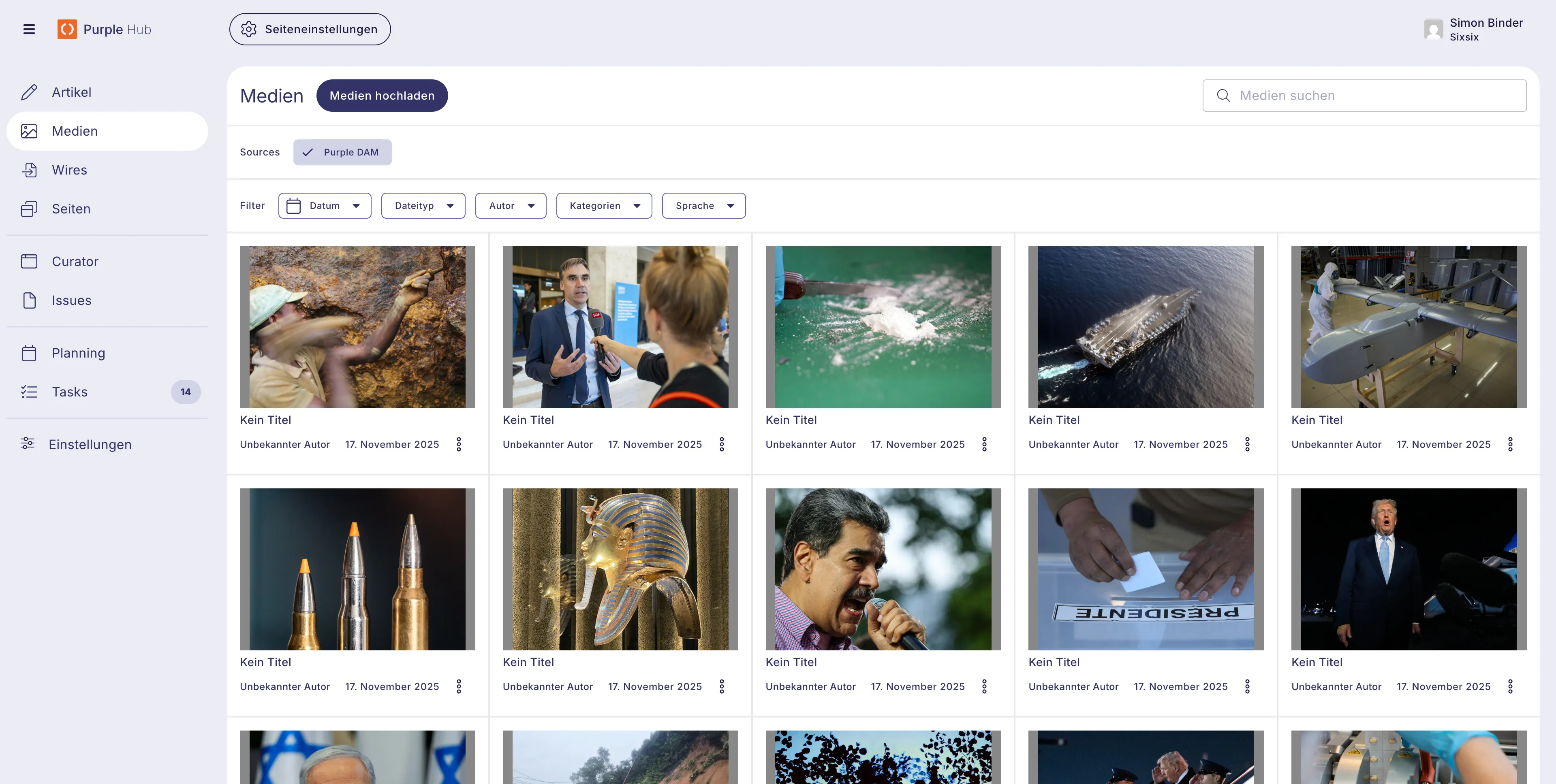Open the Artikel section

[x=107, y=92]
